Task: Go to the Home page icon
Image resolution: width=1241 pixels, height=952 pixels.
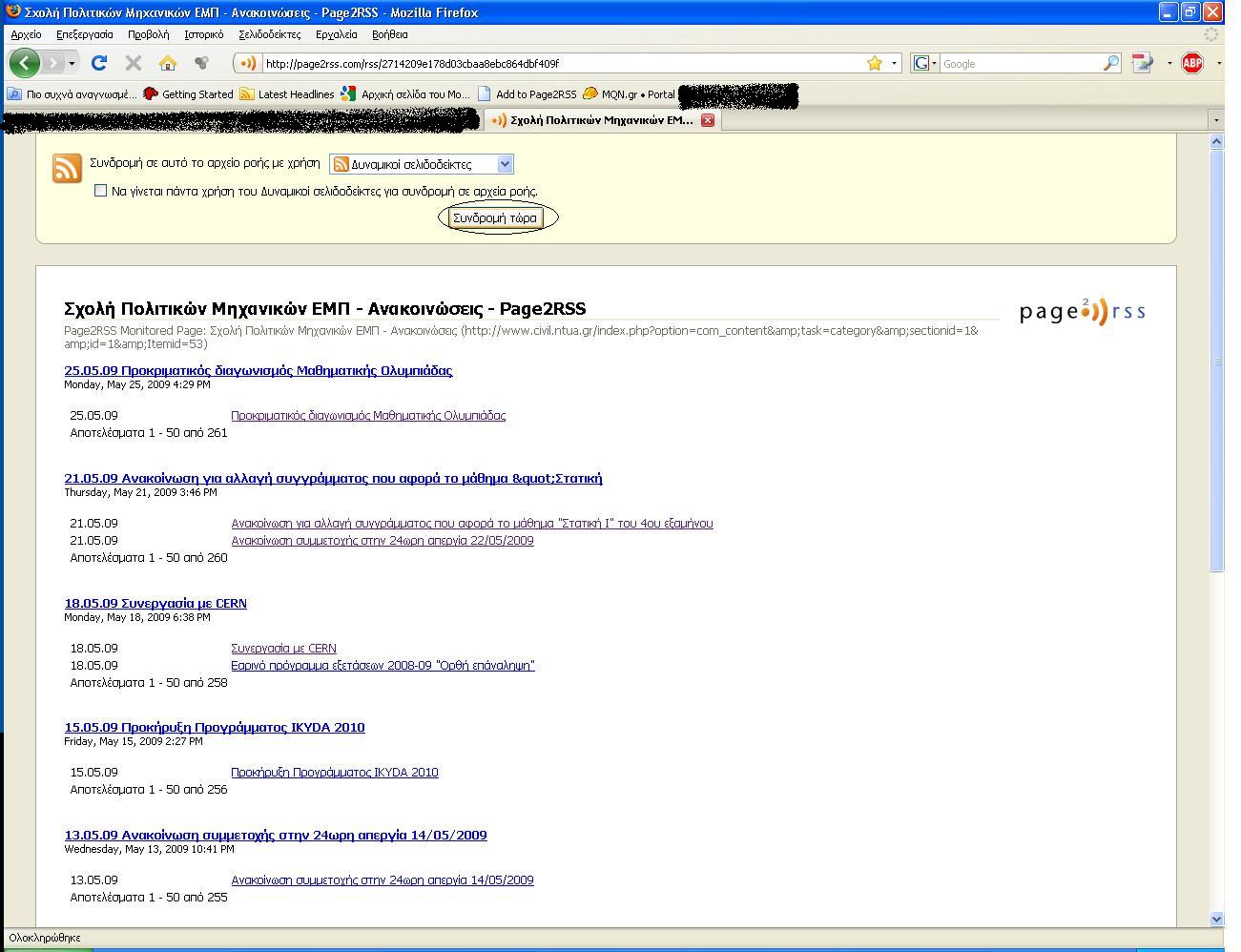Action: tap(168, 63)
